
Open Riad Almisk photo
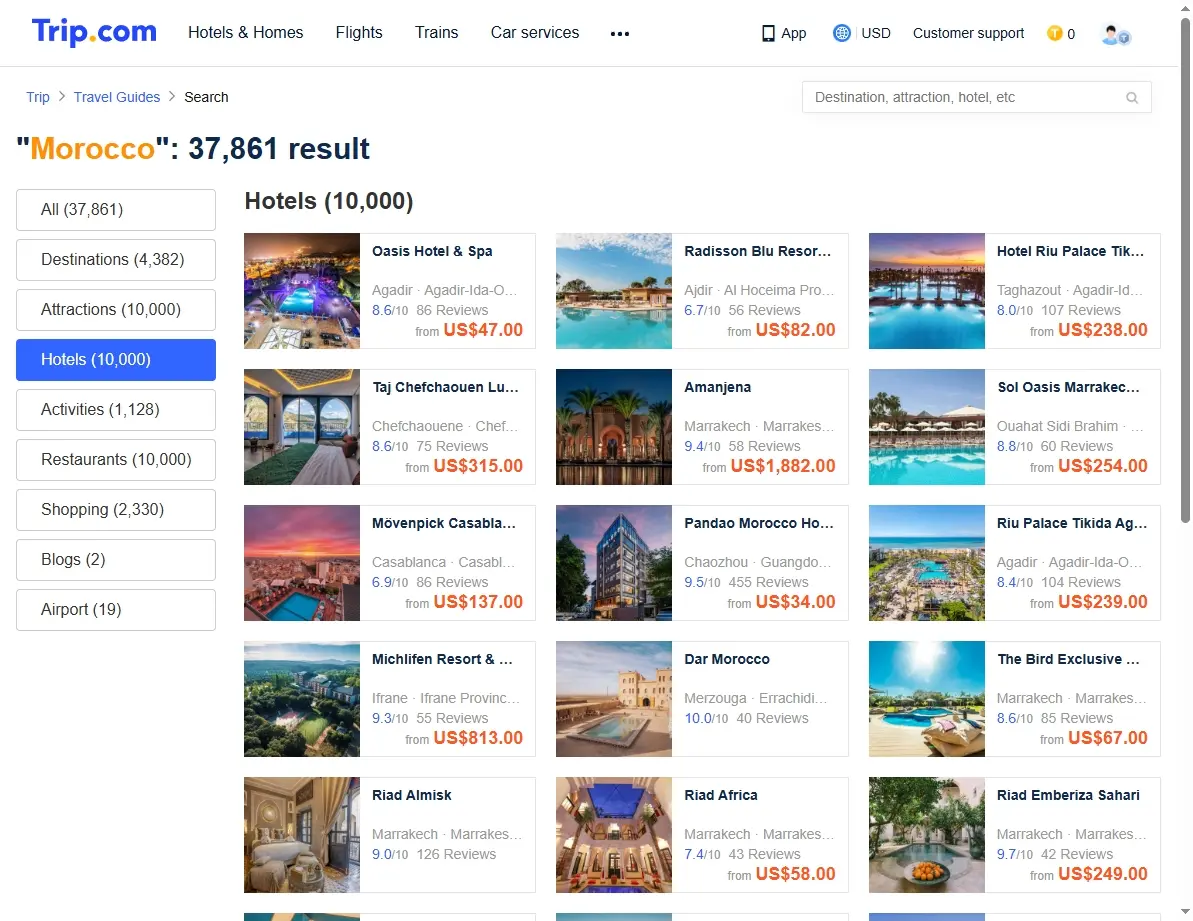[x=301, y=835]
